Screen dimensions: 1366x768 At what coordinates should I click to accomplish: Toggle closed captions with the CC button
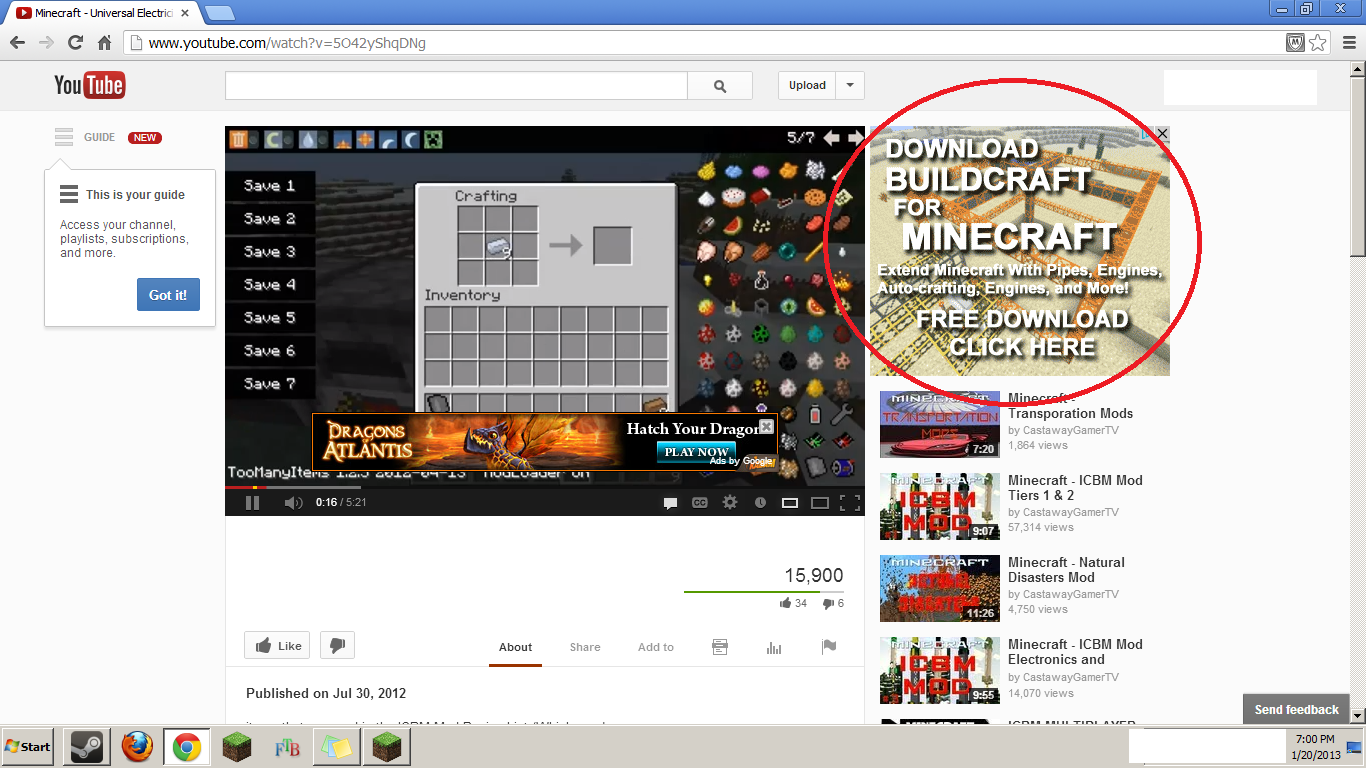700,503
